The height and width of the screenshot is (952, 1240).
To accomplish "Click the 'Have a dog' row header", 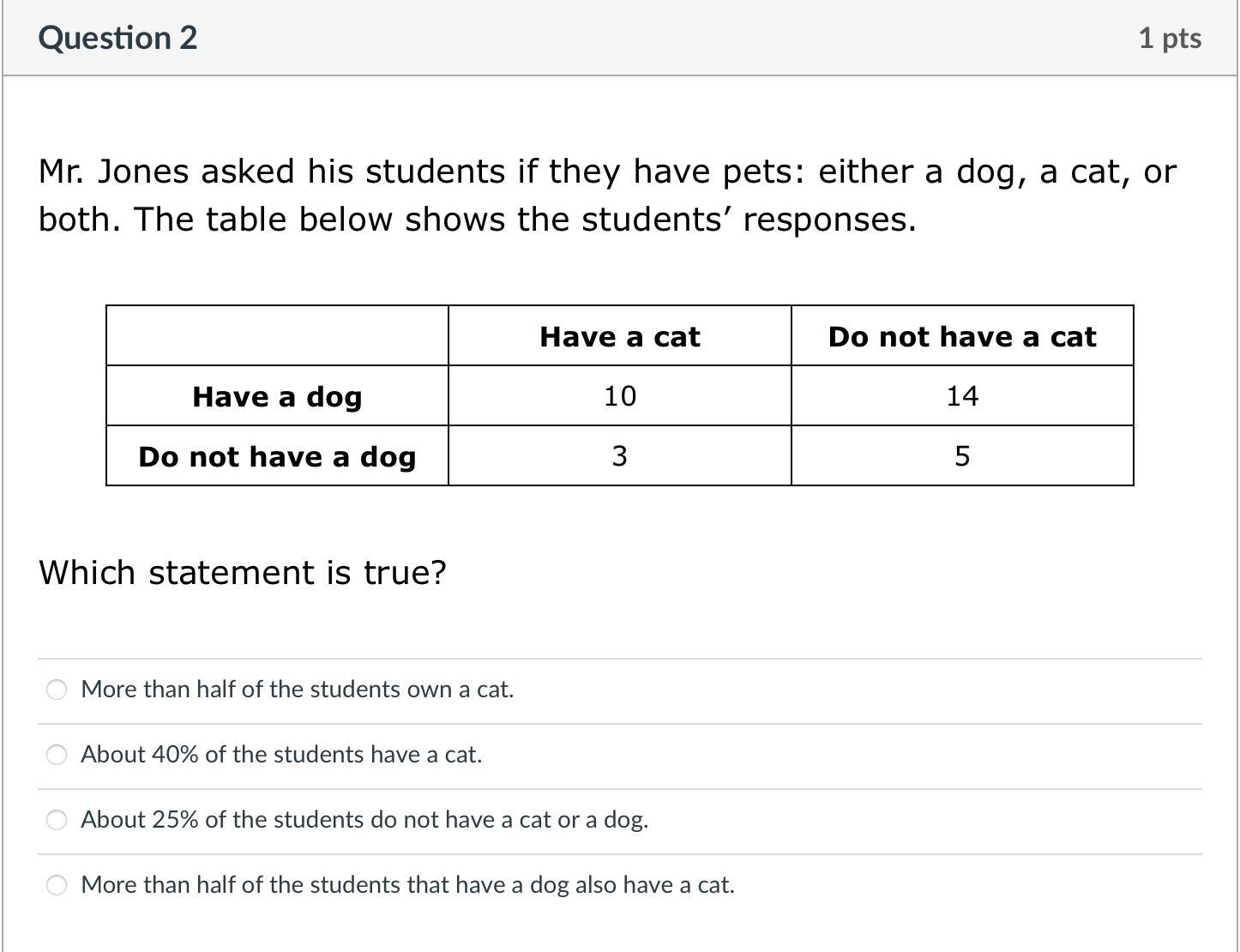I will (277, 396).
